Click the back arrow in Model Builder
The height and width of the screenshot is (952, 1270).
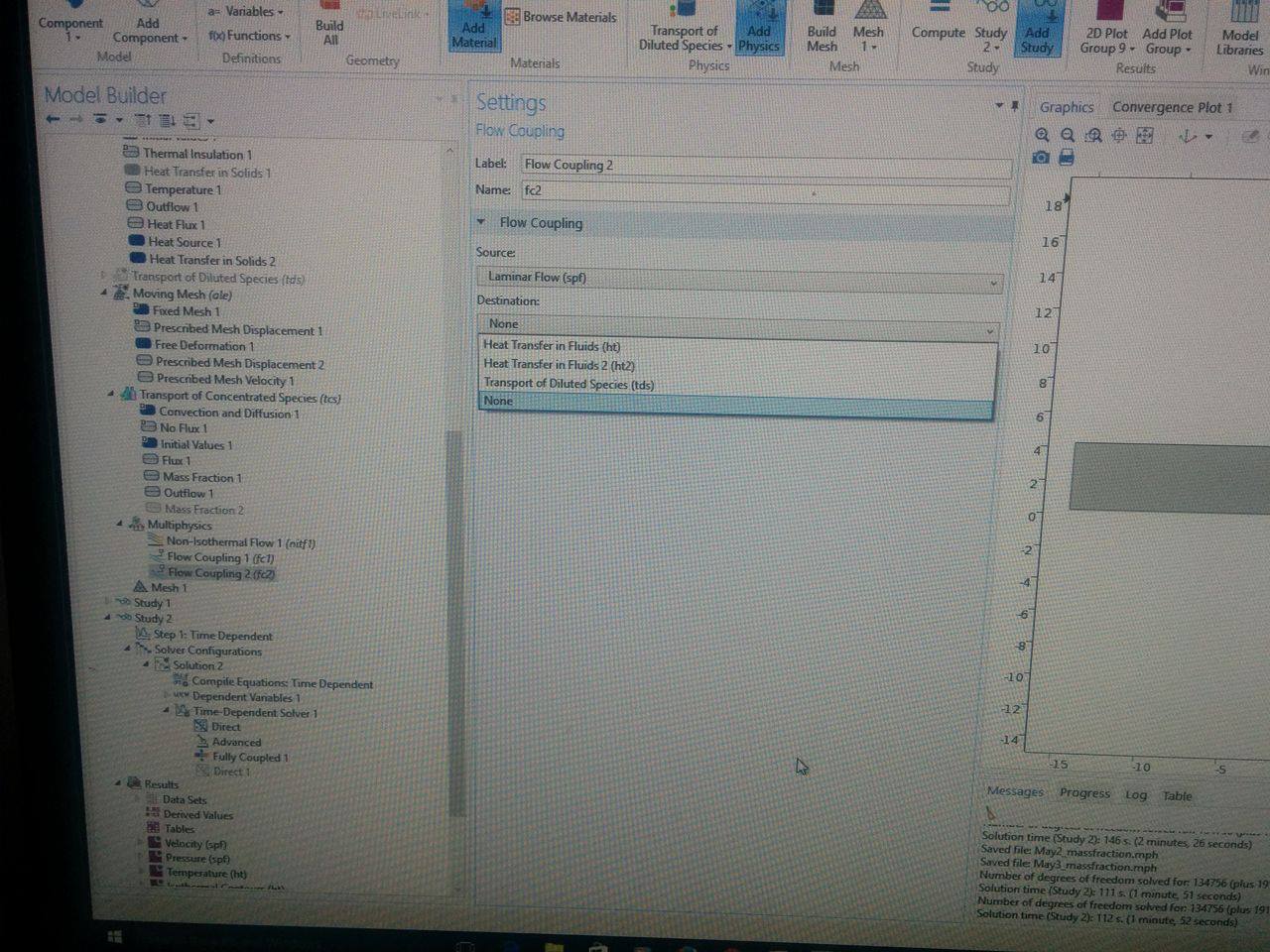53,120
